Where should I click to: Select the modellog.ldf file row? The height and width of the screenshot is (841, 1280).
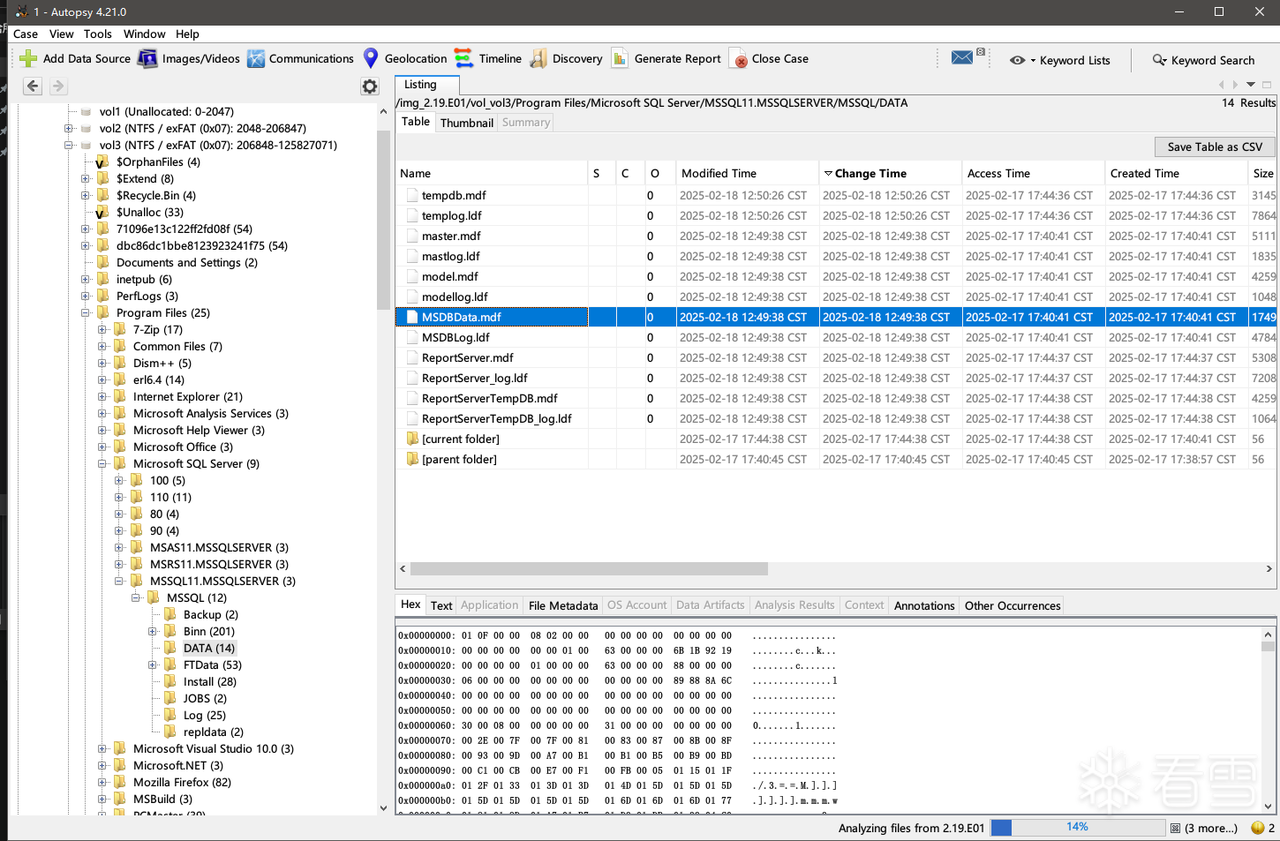[x=835, y=297]
